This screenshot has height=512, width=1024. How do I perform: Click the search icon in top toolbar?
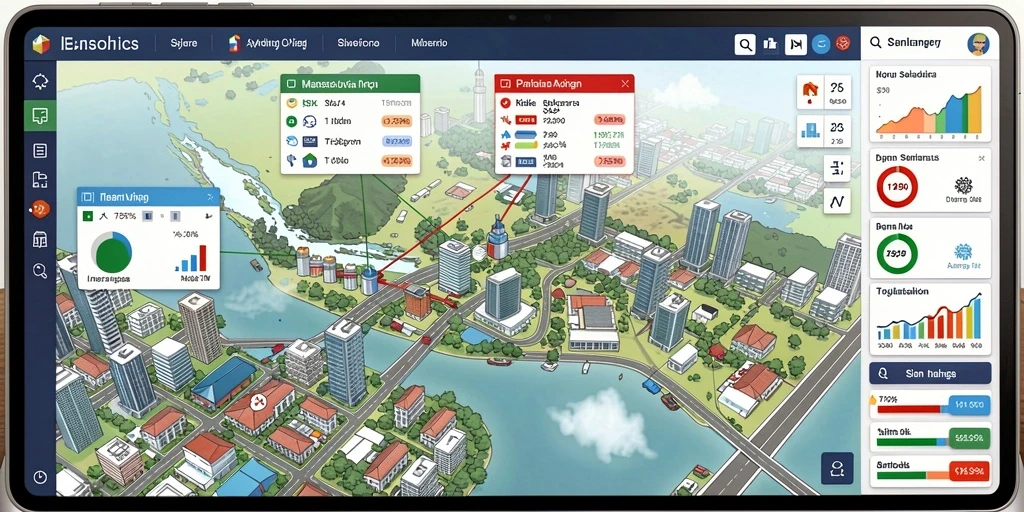pos(744,44)
